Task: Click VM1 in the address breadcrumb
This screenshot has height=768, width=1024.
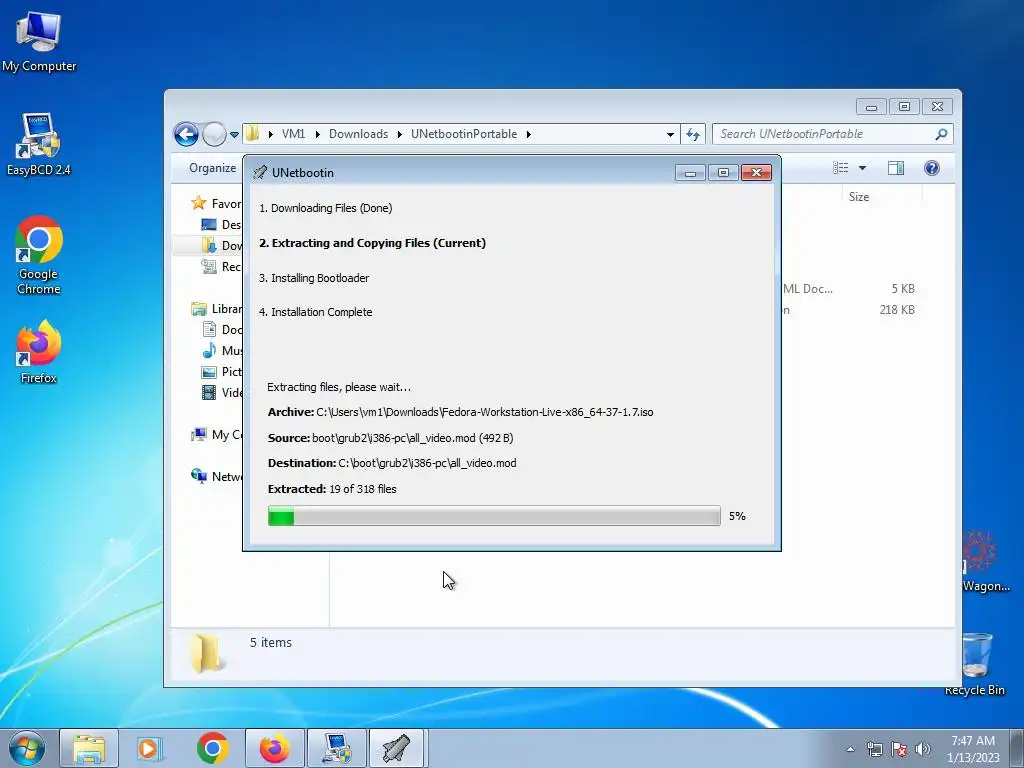Action: tap(293, 134)
